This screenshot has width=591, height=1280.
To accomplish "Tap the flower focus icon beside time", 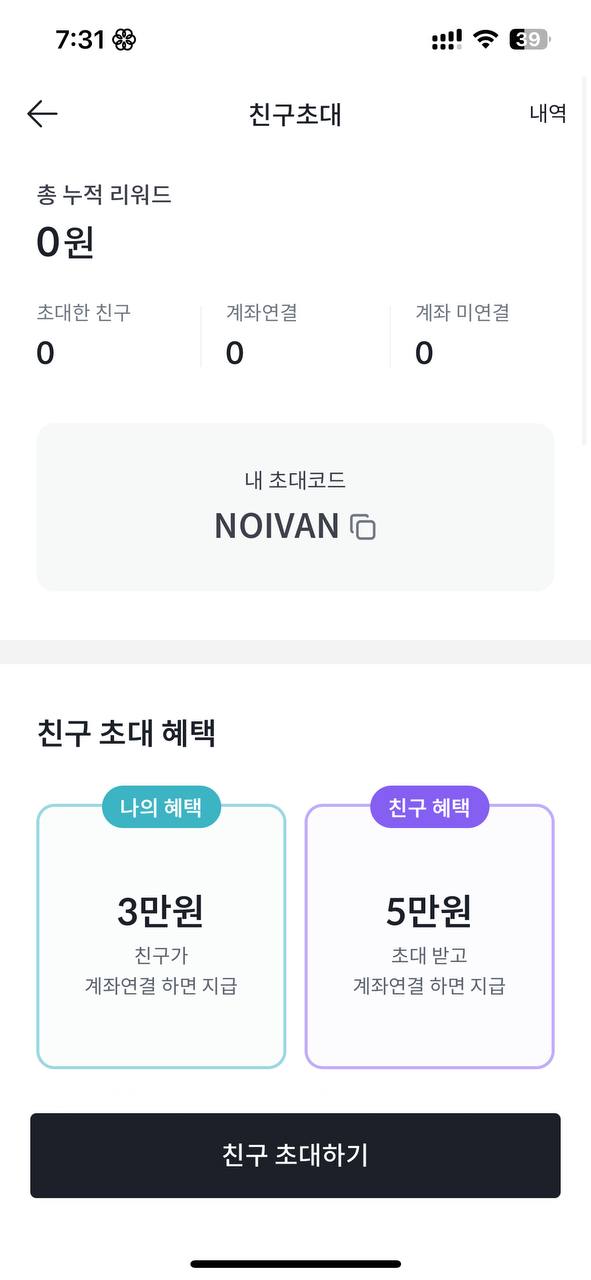I will click(x=124, y=40).
